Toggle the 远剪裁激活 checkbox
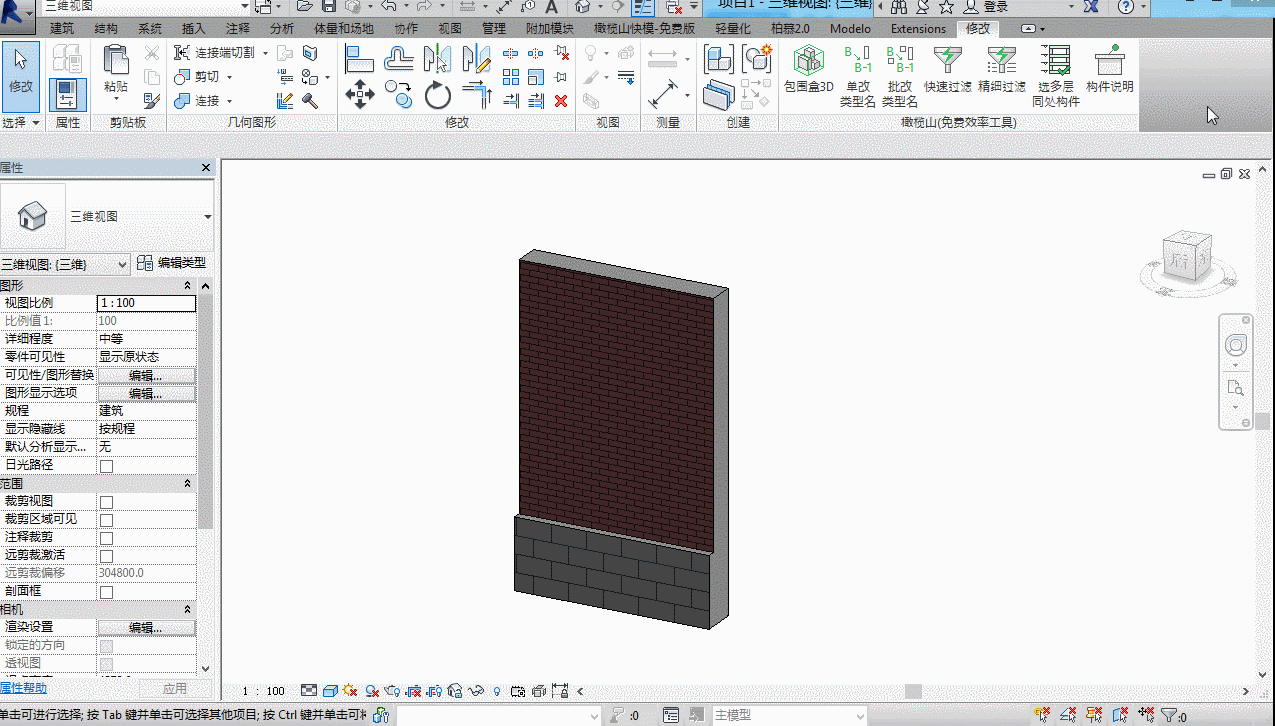Image resolution: width=1275 pixels, height=726 pixels. pyautogui.click(x=106, y=556)
